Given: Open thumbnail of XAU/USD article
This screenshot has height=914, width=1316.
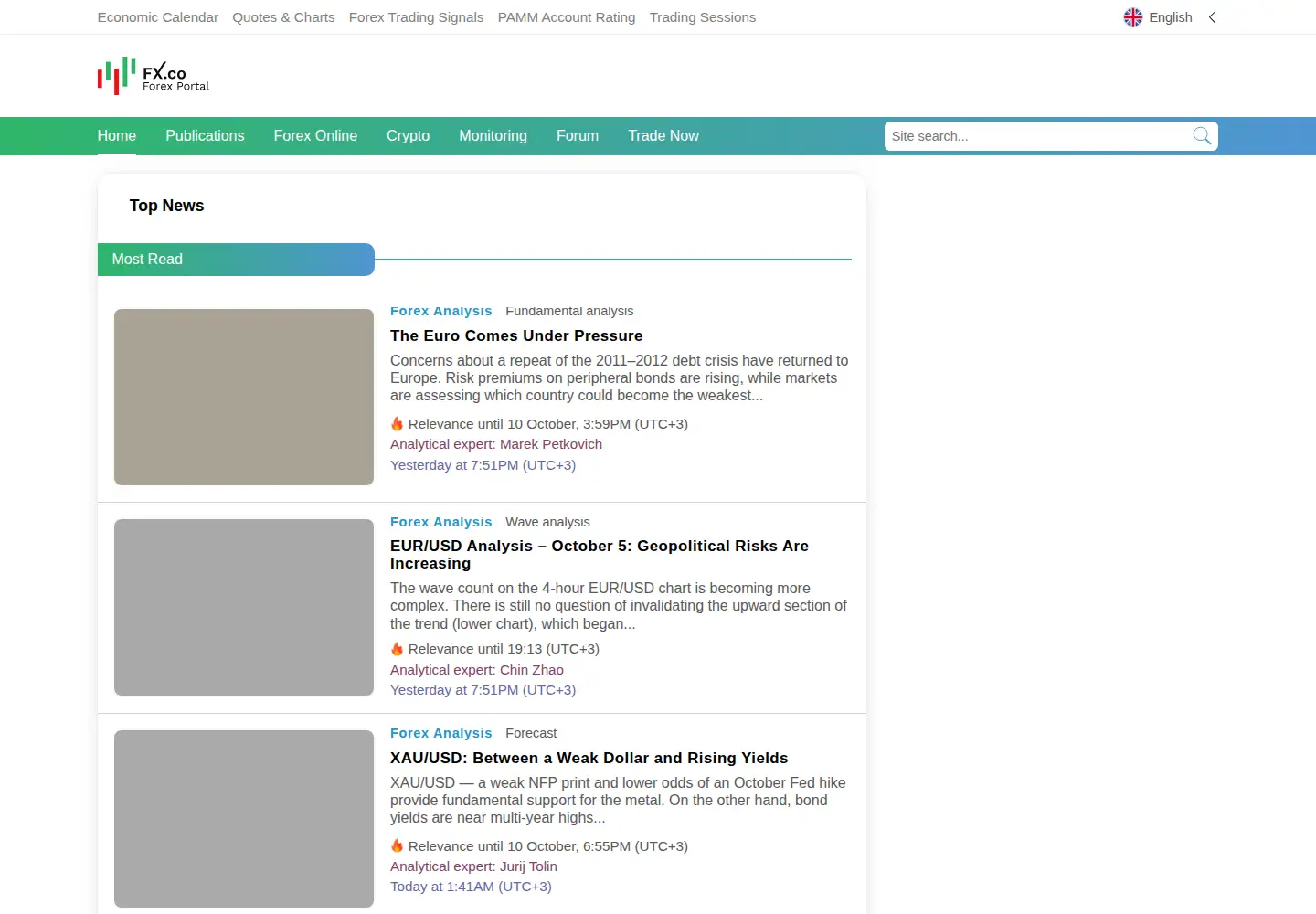Looking at the screenshot, I should [x=244, y=818].
